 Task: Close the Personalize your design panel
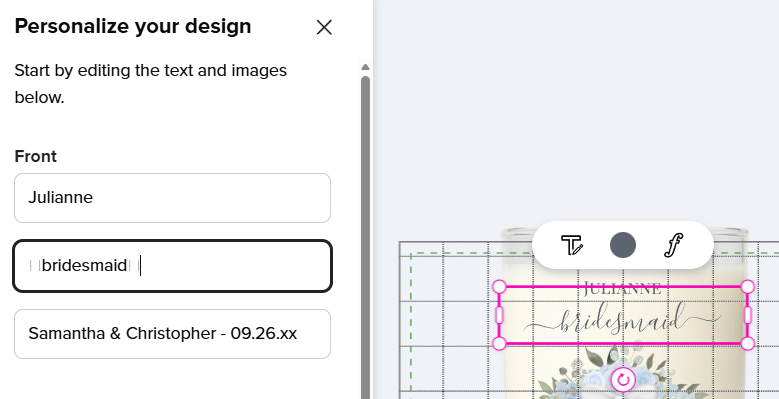324,27
